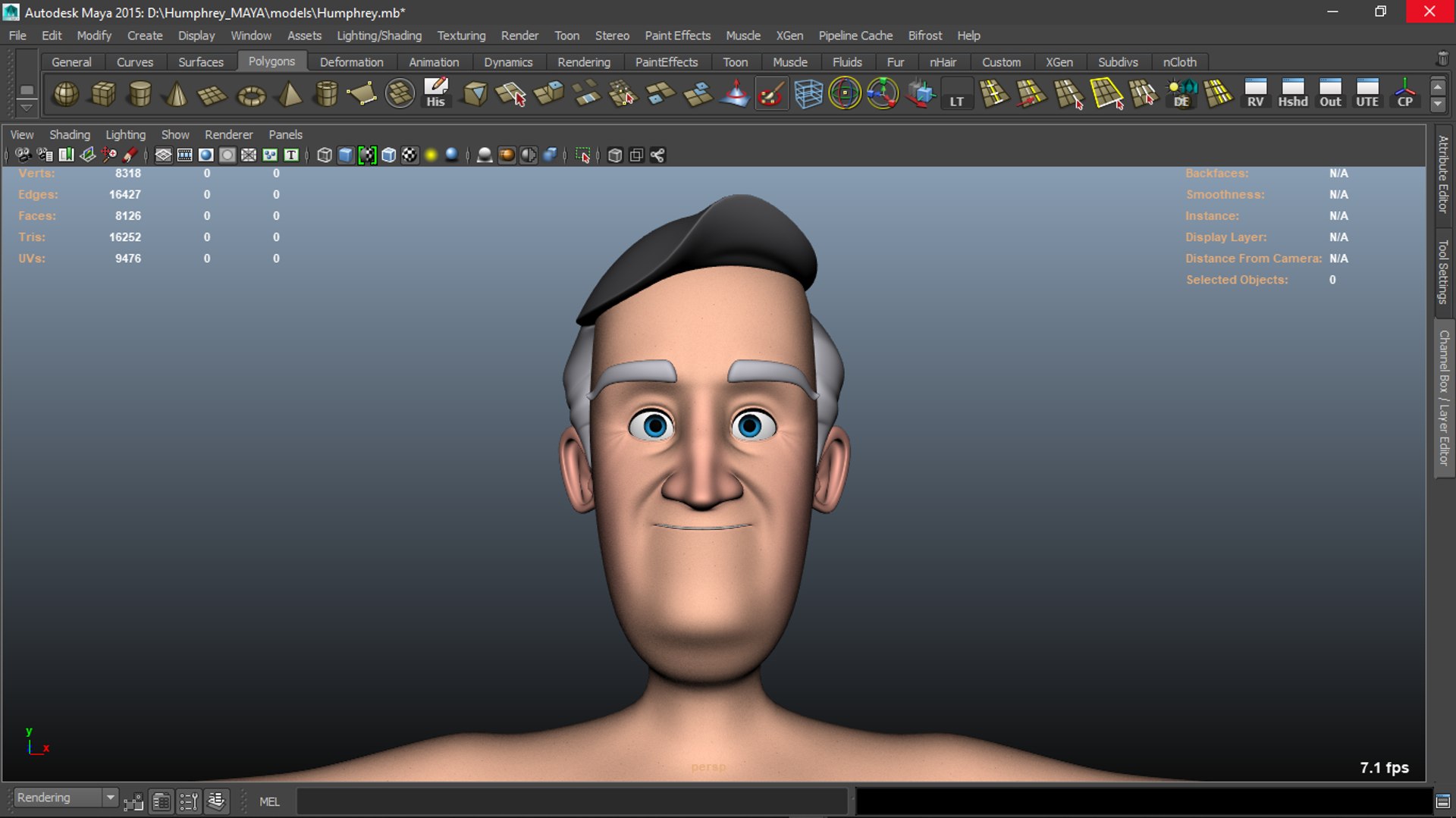1456x818 pixels.
Task: Open the panel Show menu
Action: 175,134
